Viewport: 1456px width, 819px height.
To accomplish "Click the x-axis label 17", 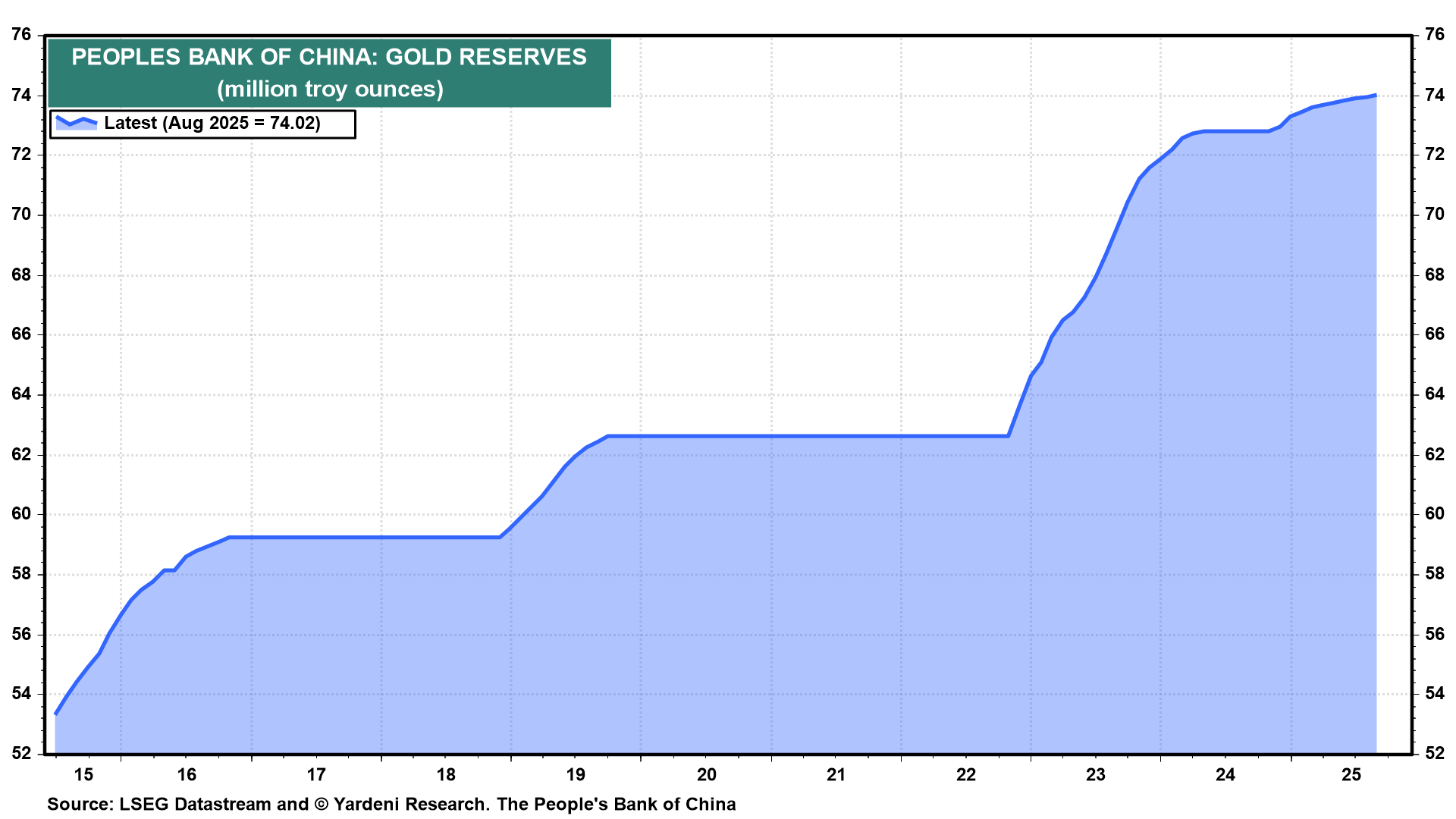I will coord(316,774).
